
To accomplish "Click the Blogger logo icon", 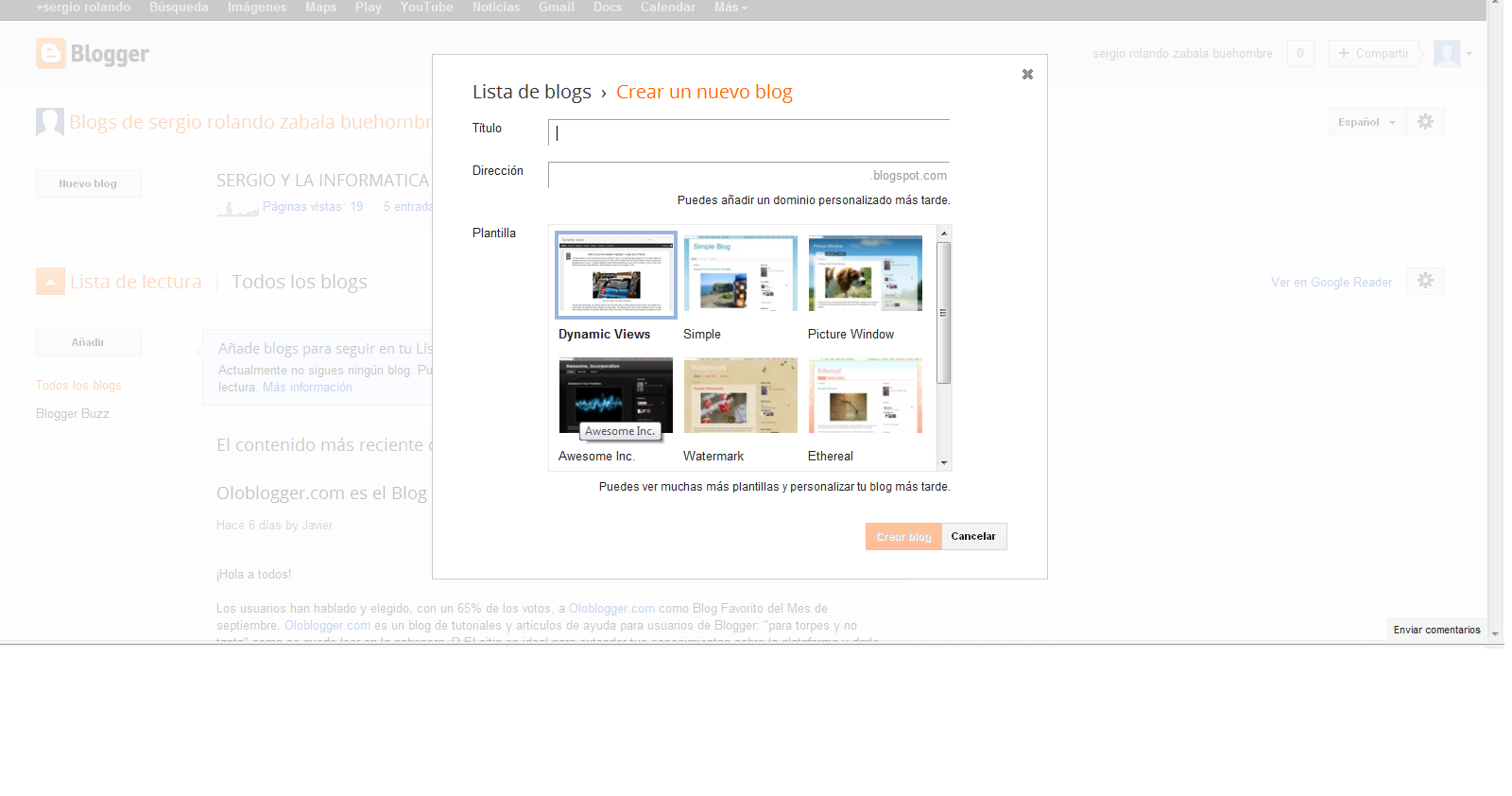I will [51, 54].
